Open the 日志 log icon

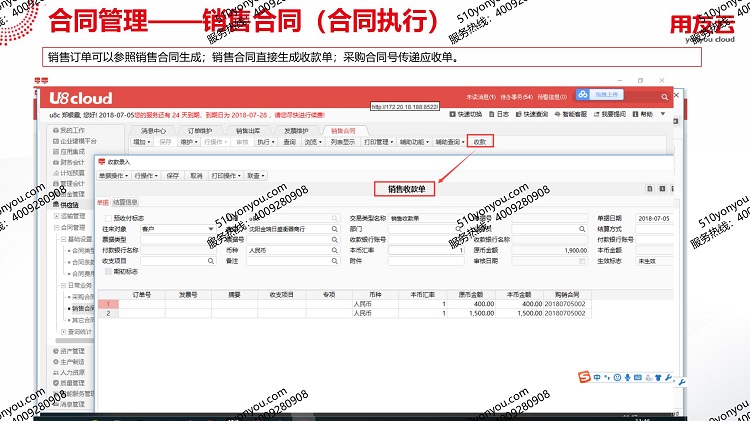501,115
